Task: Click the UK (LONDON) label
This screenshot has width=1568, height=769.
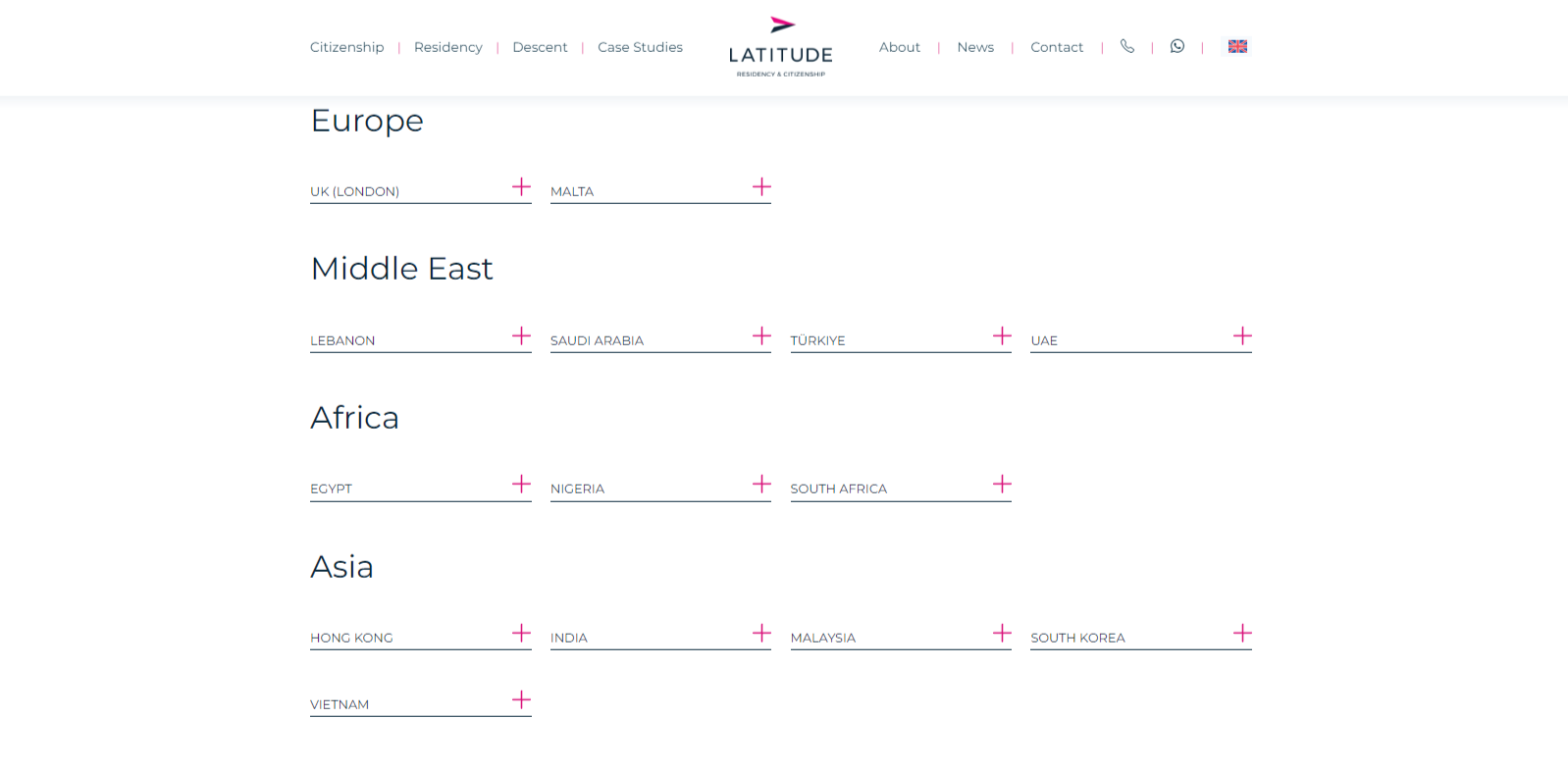Action: [x=355, y=191]
